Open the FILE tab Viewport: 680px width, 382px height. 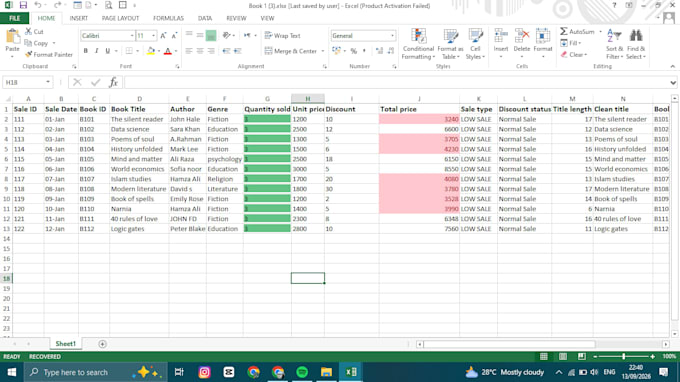click(x=14, y=18)
